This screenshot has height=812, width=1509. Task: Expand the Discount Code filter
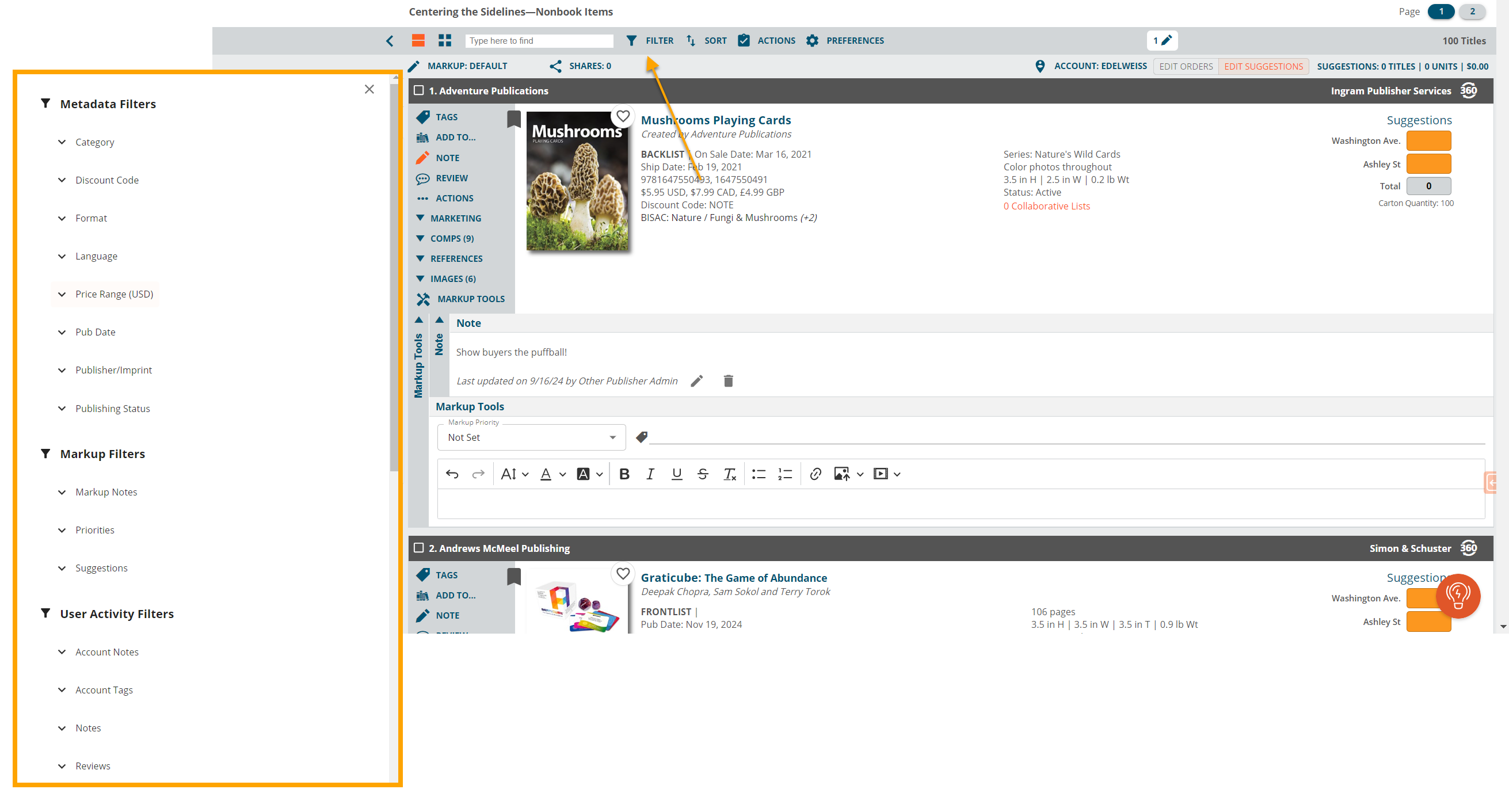point(100,181)
